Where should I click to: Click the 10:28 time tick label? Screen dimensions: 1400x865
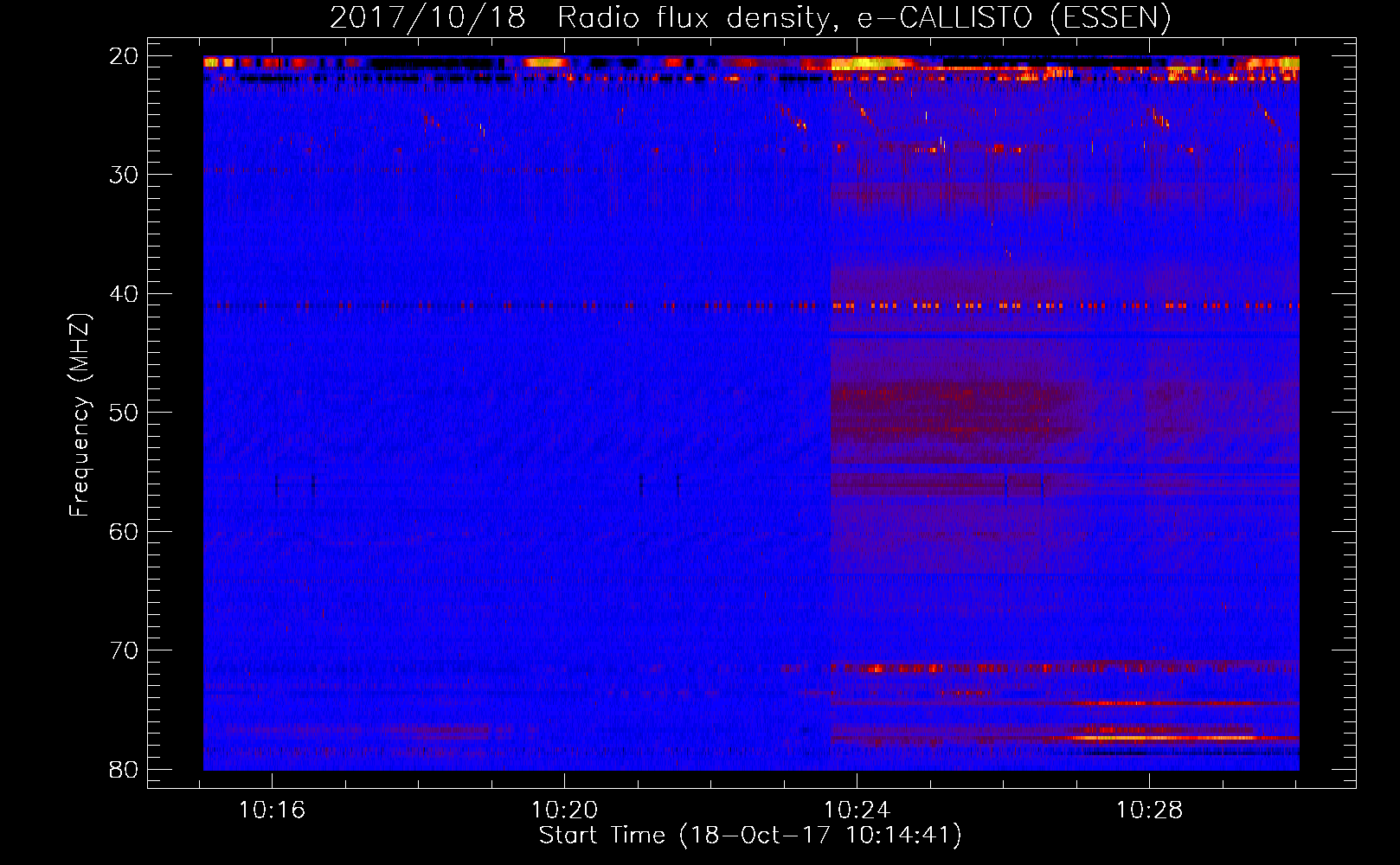[1149, 811]
